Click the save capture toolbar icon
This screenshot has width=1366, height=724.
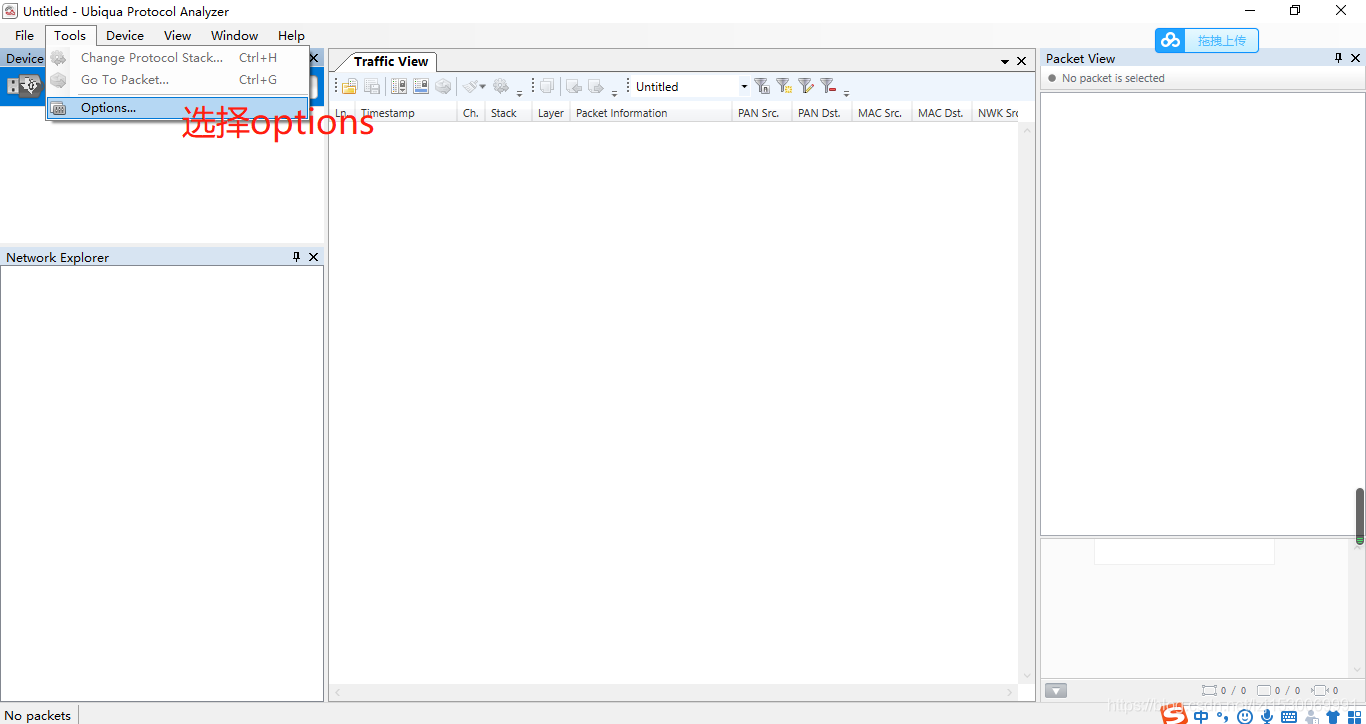[x=372, y=87]
